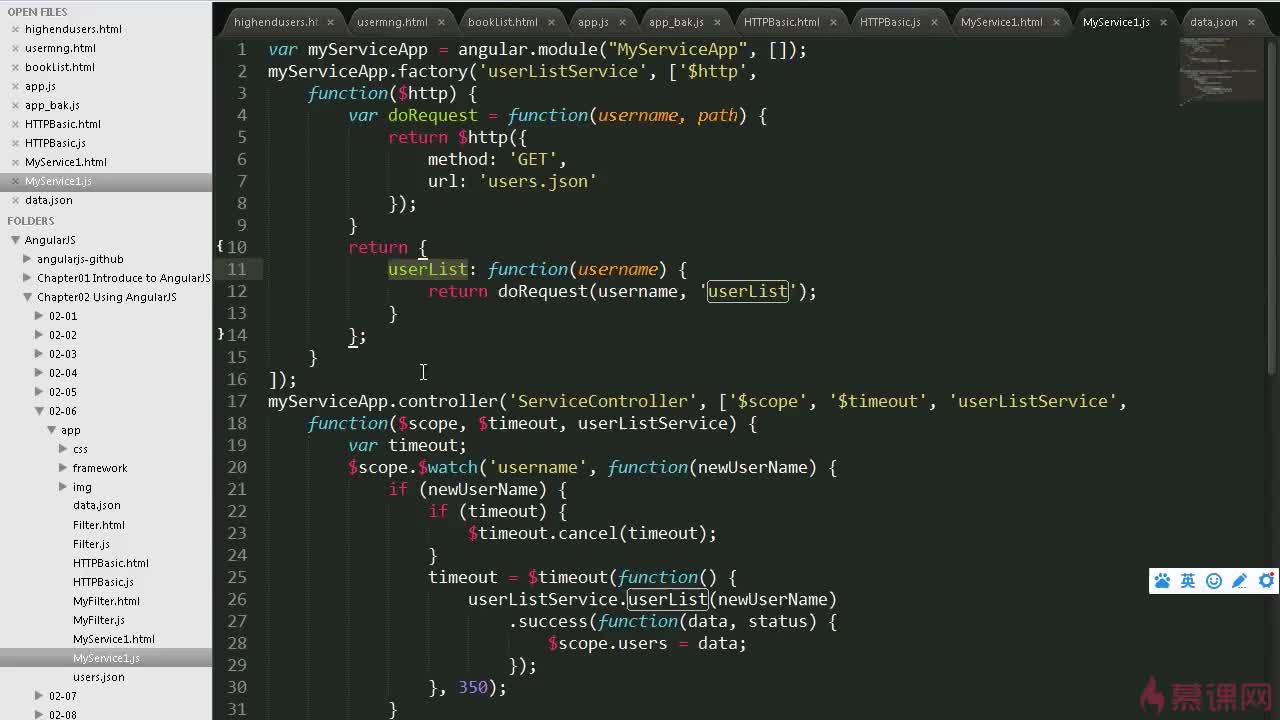Click the 350 timeout value on line 30
The image size is (1280, 720).
coord(473,687)
